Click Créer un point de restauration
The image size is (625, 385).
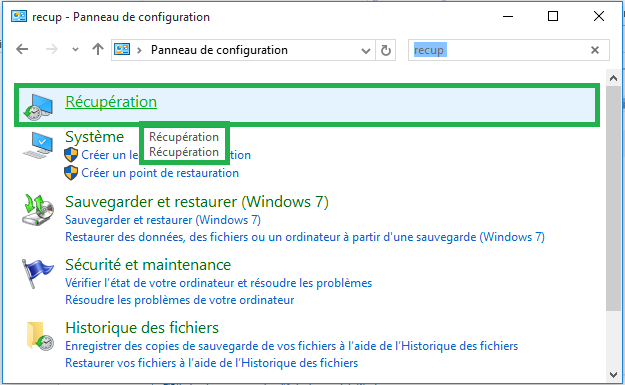tap(160, 173)
